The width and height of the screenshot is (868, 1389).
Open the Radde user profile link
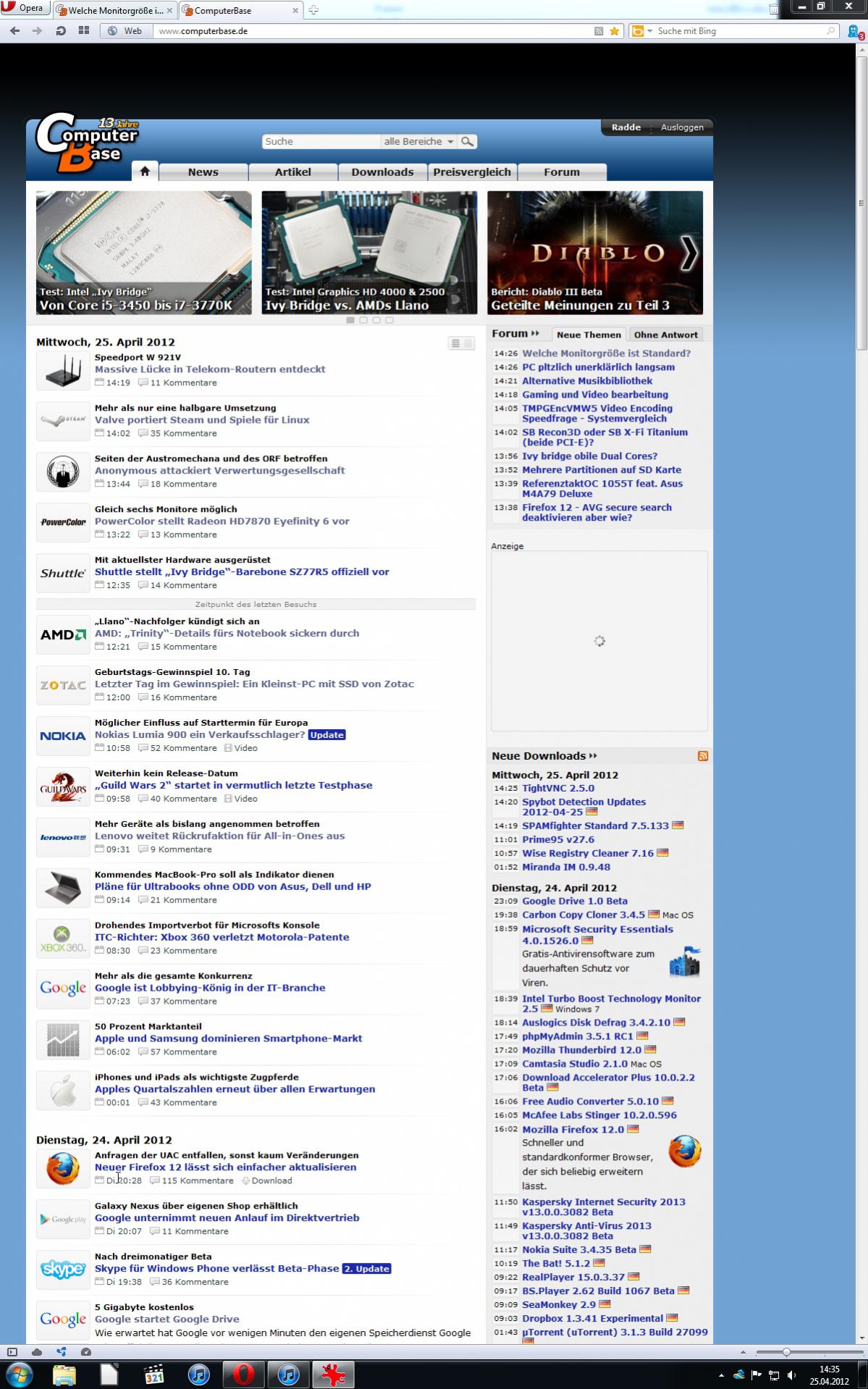pos(626,127)
